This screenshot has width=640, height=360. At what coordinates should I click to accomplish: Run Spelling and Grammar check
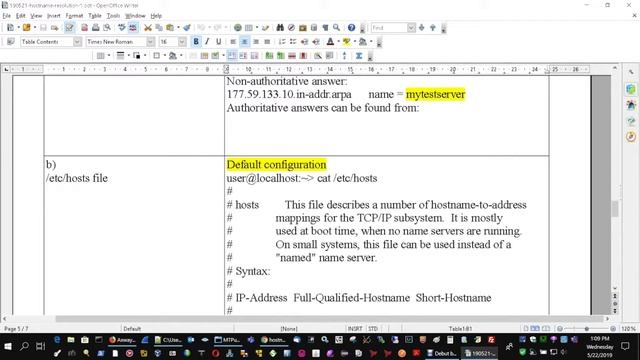pyautogui.click(x=122, y=28)
